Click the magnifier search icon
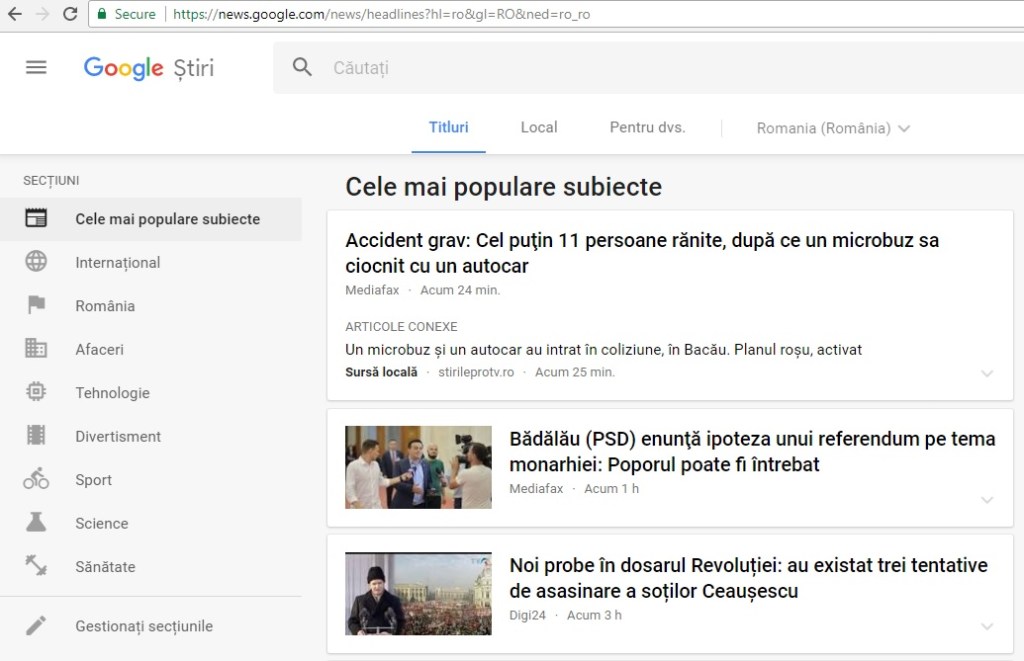The width and height of the screenshot is (1024, 661). [302, 67]
